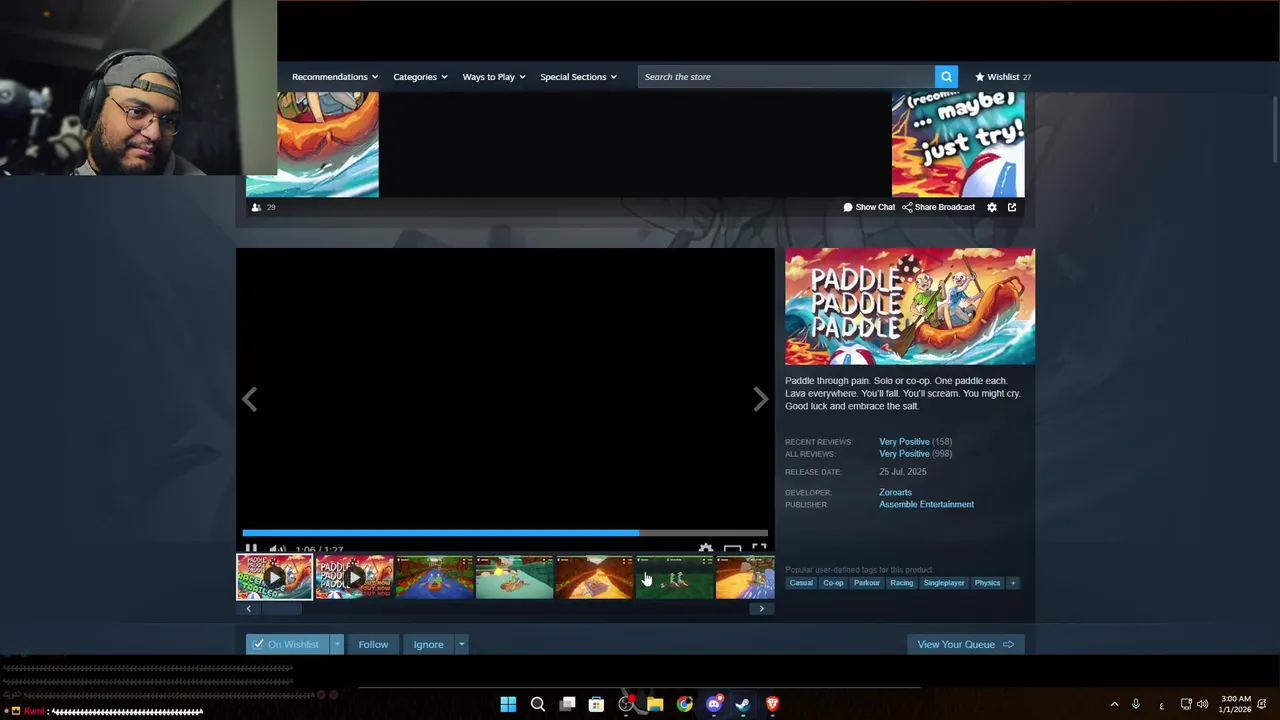This screenshot has height=720, width=1280.
Task: Select the Physics tag
Action: (987, 583)
